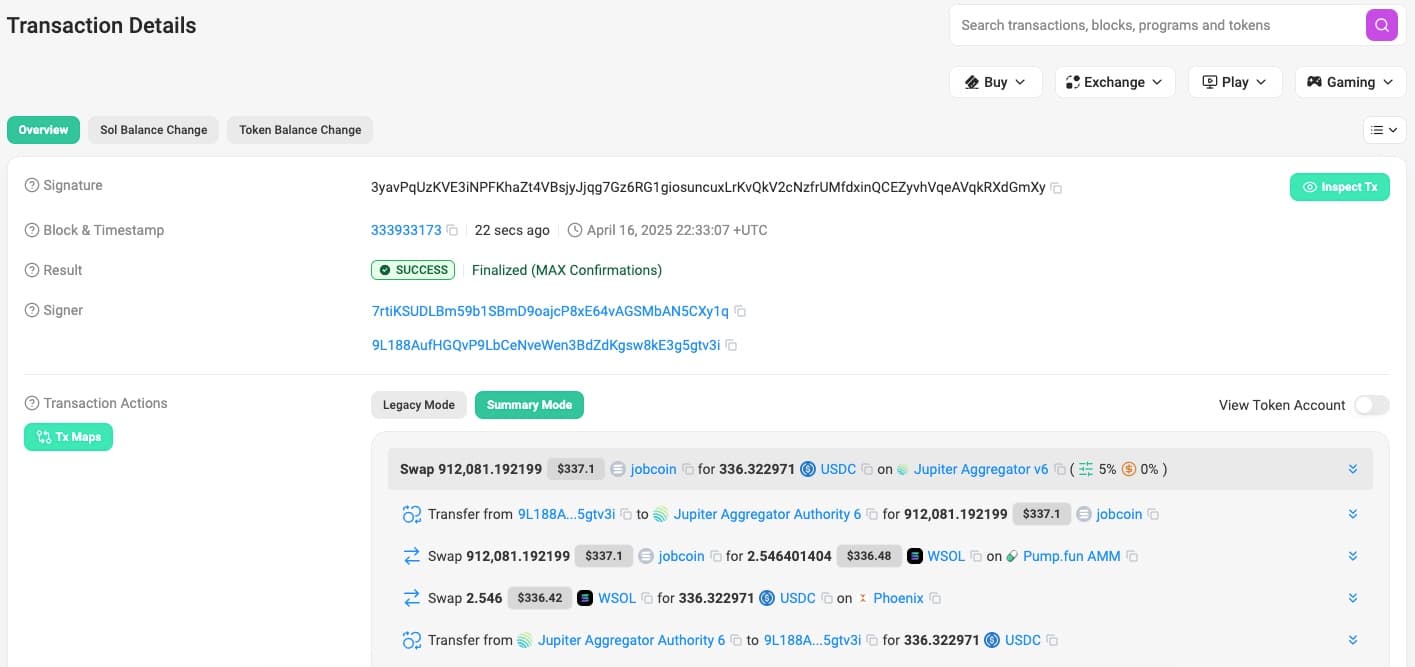Open the Gaming dropdown

[1350, 82]
